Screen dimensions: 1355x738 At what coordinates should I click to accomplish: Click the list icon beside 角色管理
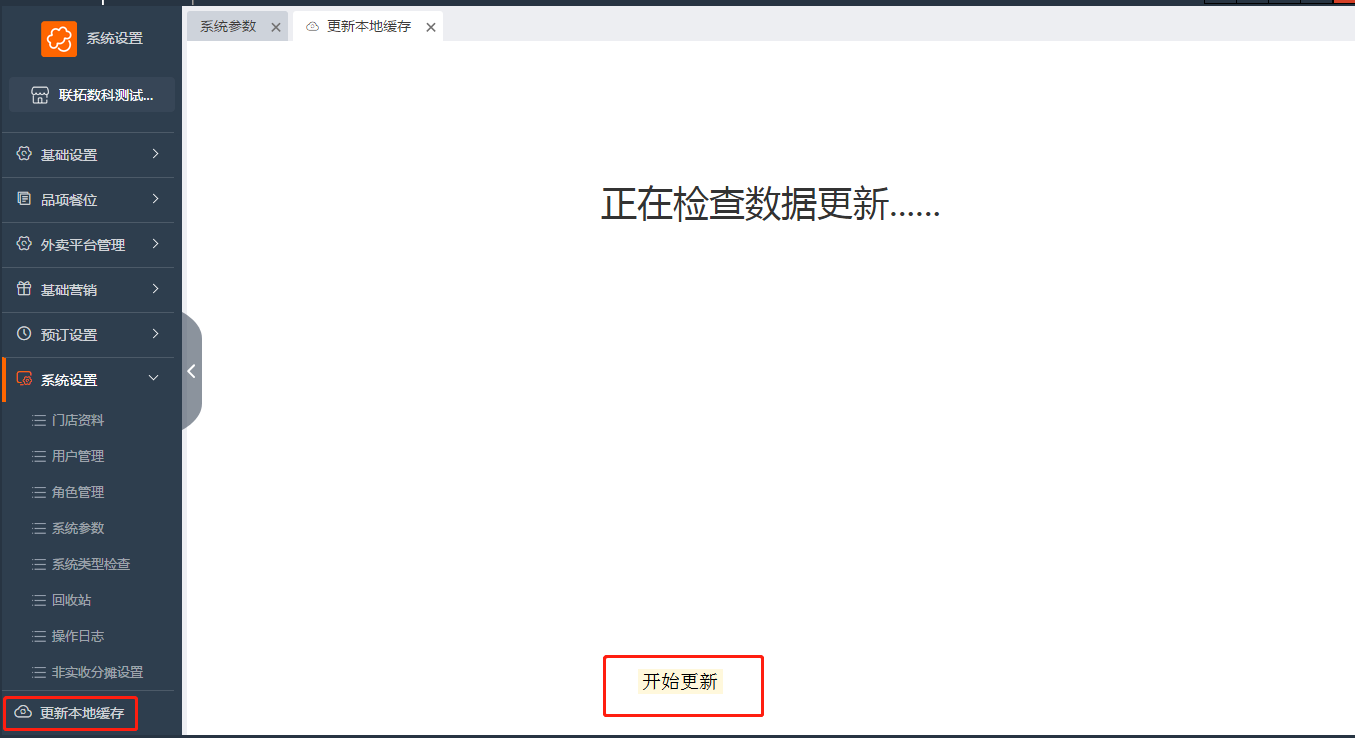pyautogui.click(x=39, y=493)
